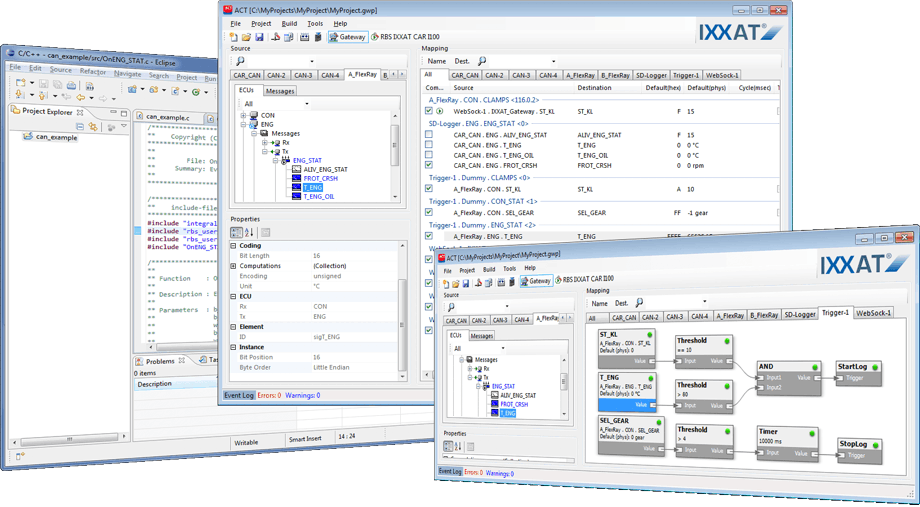Open B_FlexRay tab in front ACT window

[765, 315]
